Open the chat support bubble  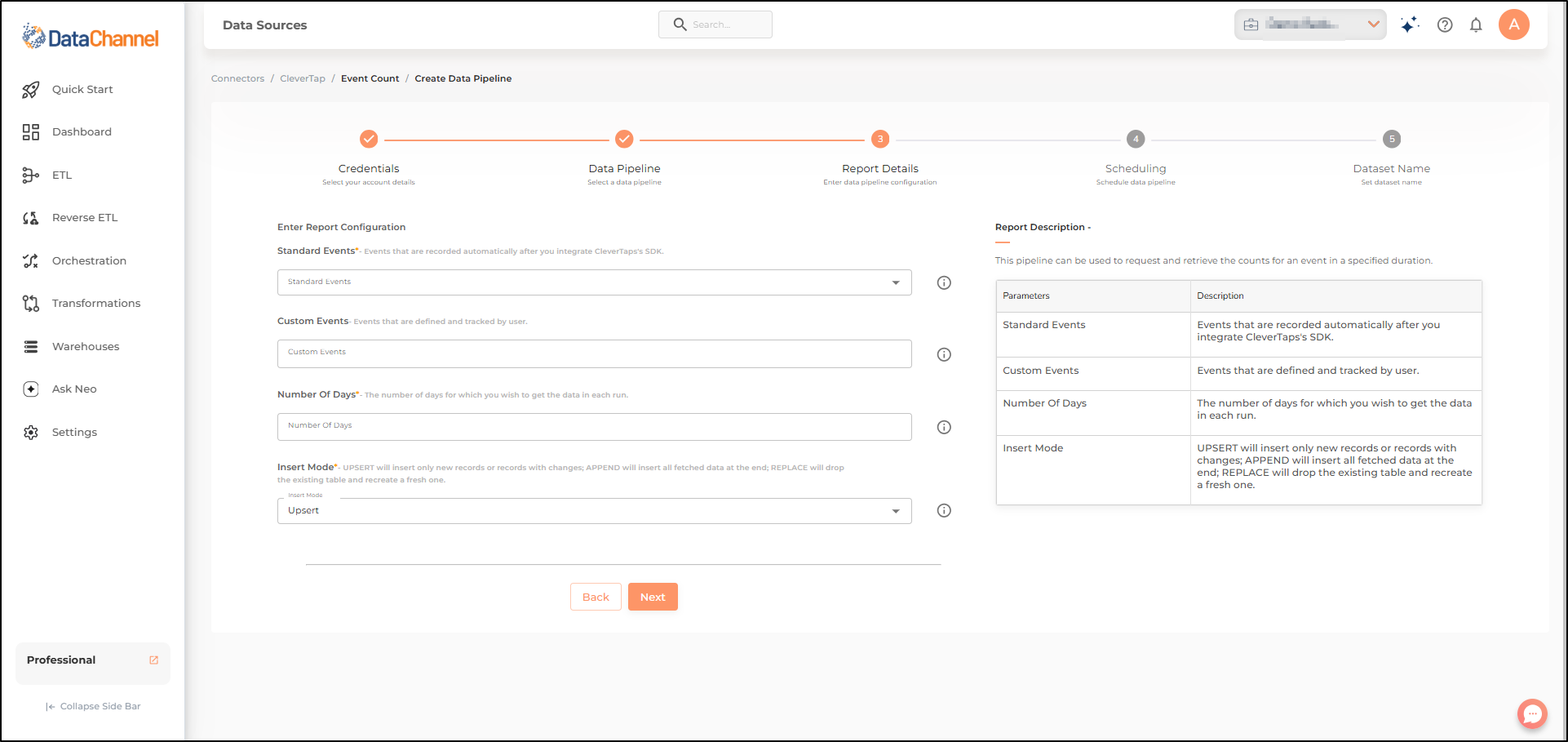click(1532, 714)
